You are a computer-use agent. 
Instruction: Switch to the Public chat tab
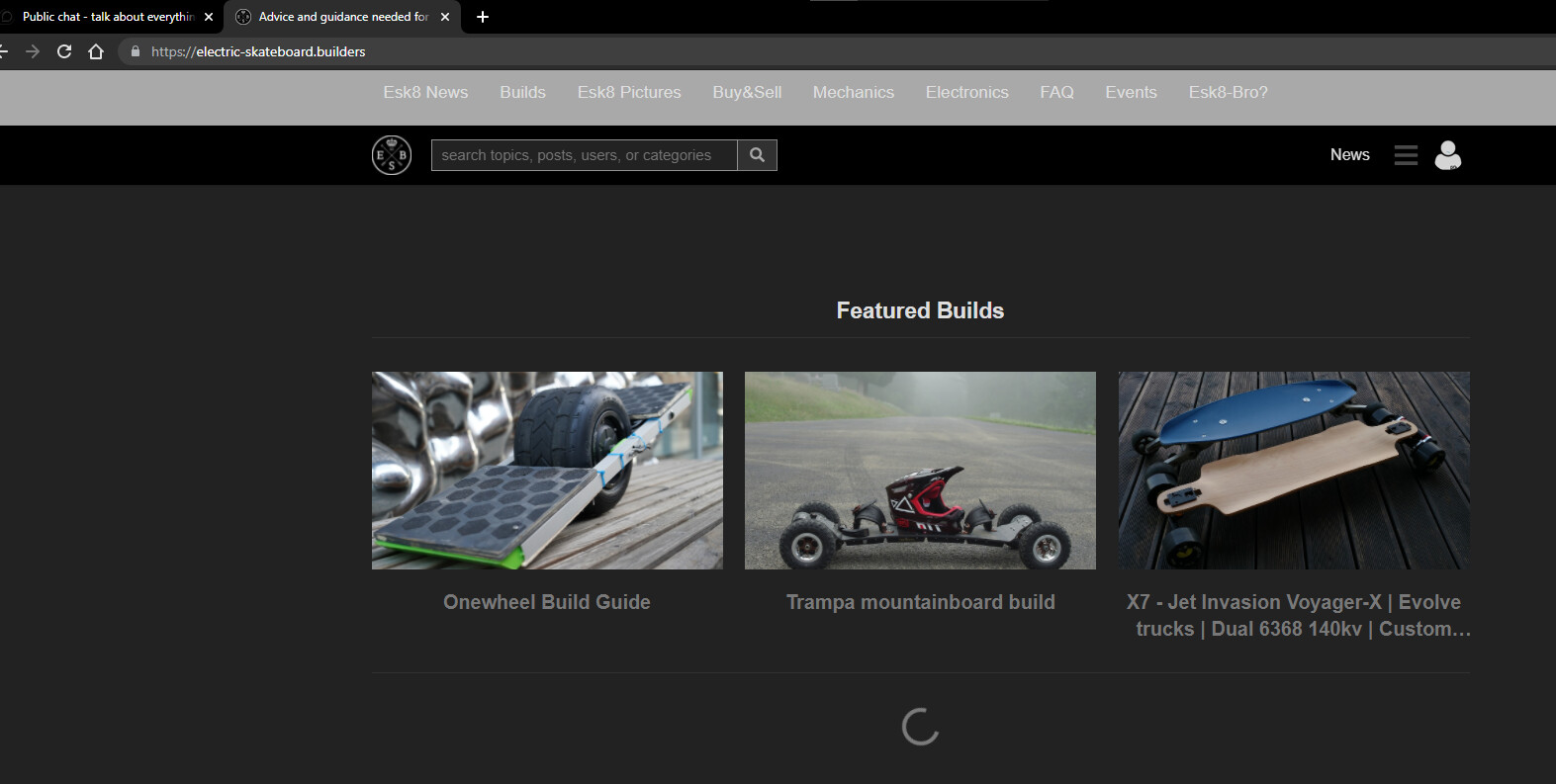click(107, 17)
